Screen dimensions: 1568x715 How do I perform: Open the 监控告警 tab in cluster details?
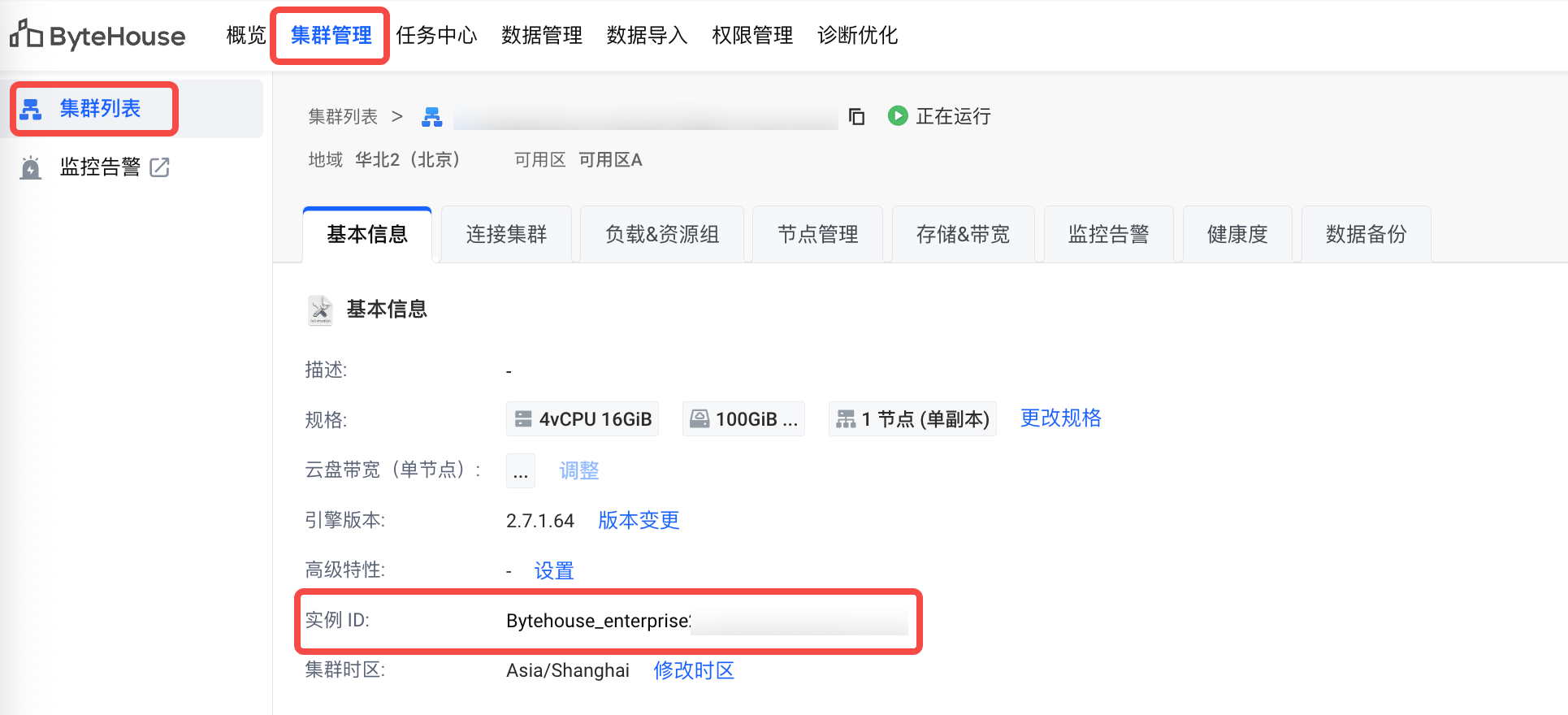[x=1108, y=235]
